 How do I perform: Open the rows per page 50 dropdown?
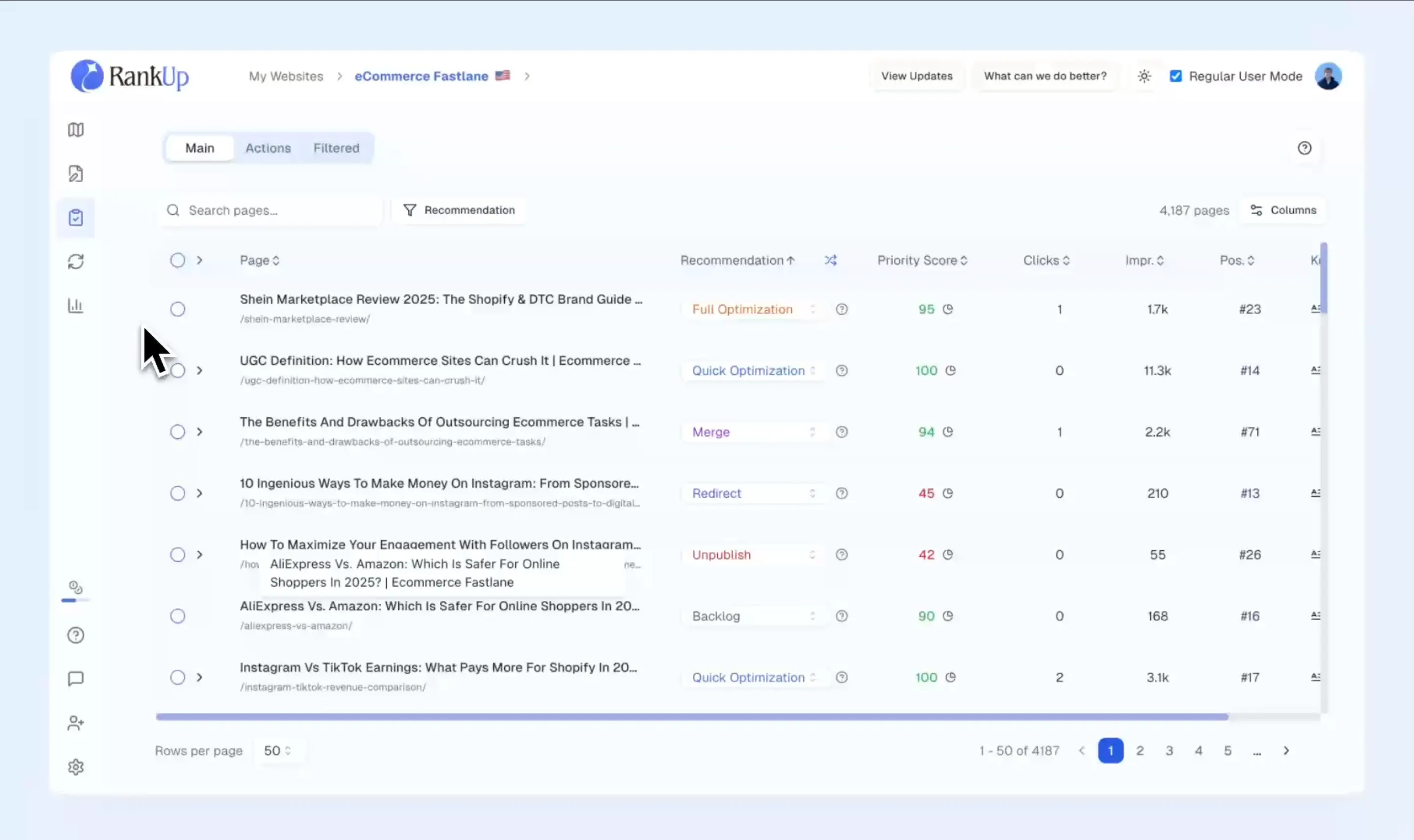coord(277,751)
